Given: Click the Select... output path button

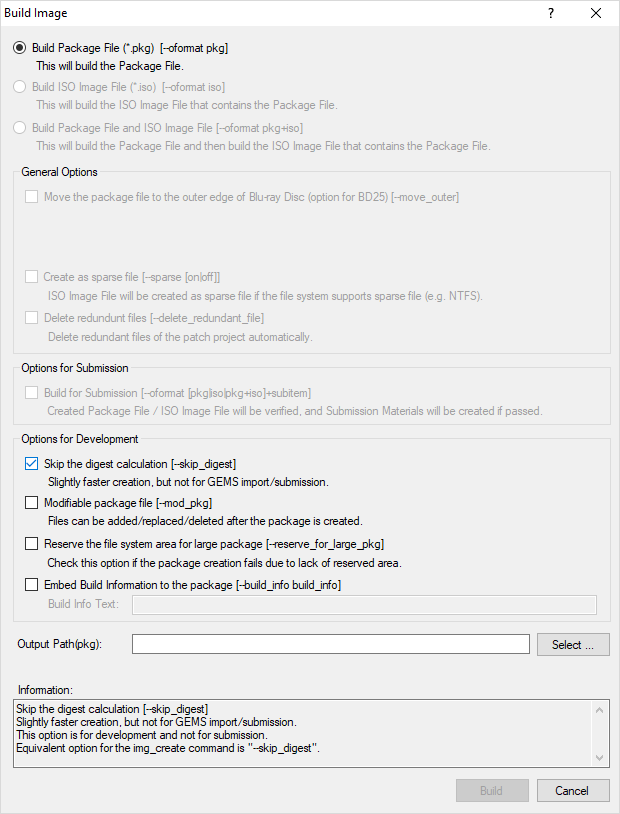Looking at the screenshot, I should (x=573, y=645).
